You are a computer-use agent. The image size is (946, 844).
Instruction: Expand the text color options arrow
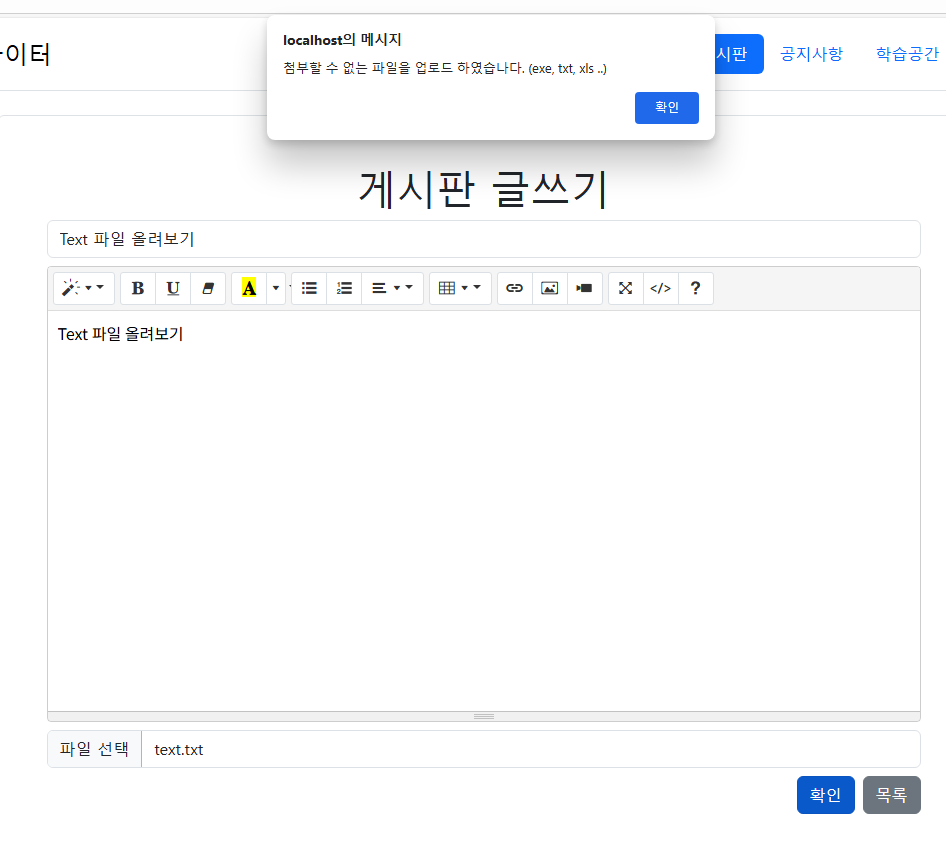click(276, 288)
